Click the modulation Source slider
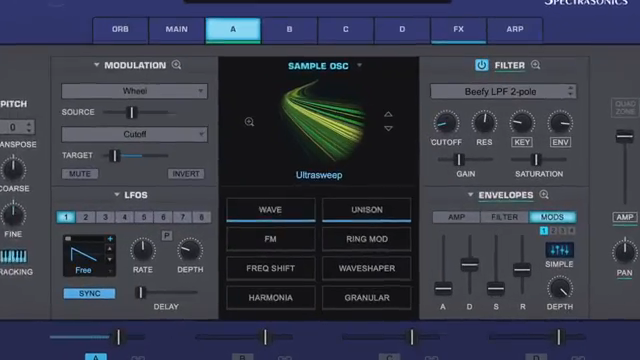640x360 pixels. 137,112
